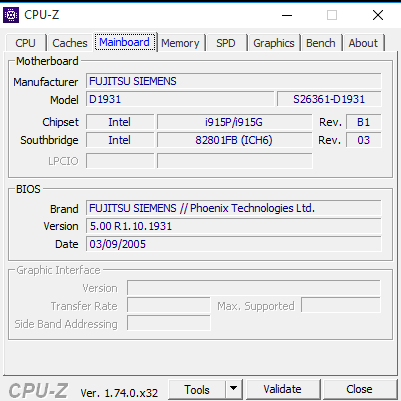Open the About tab
This screenshot has width=401, height=401.
[363, 43]
